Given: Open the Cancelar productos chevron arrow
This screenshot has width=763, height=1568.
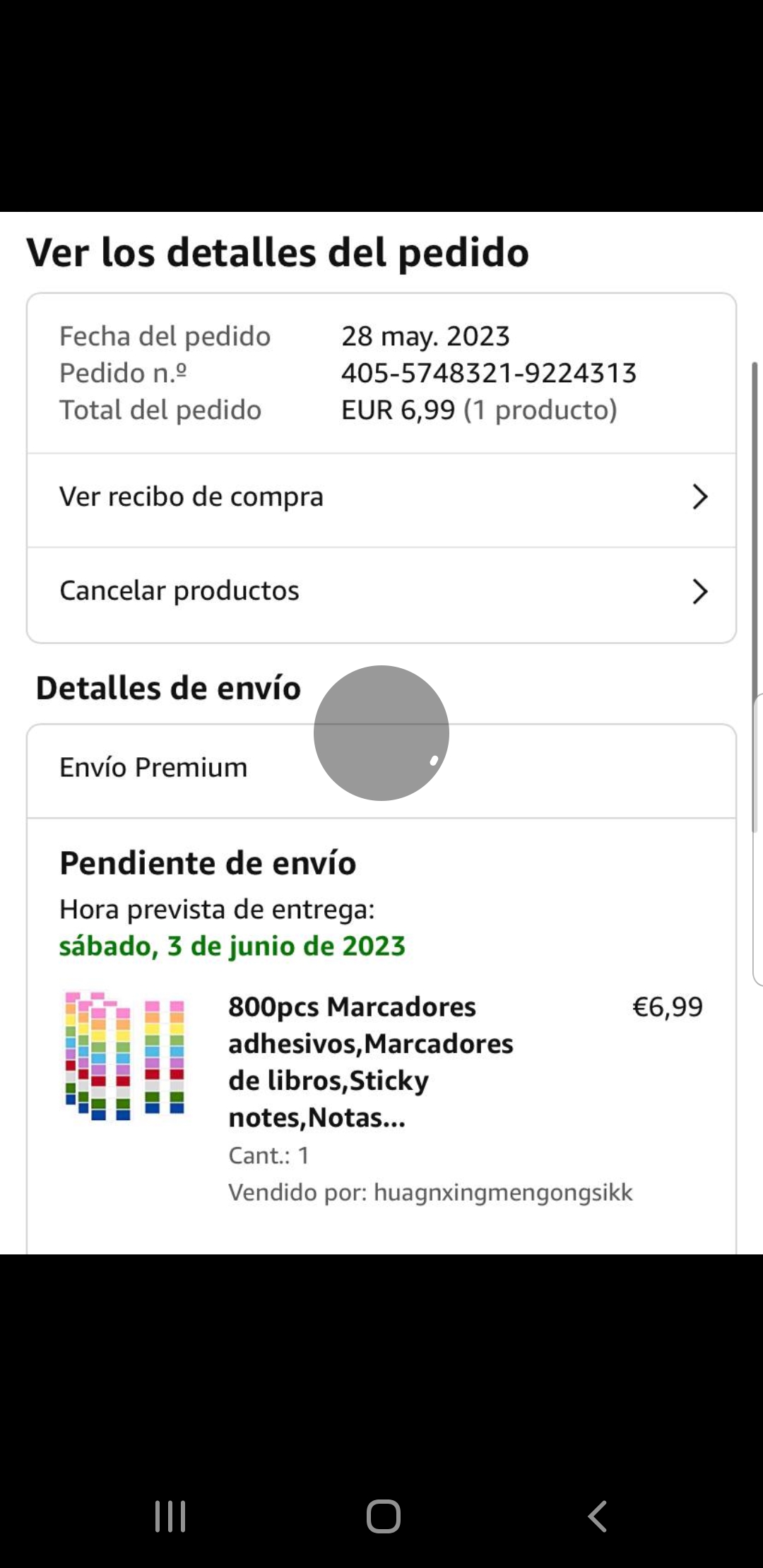Looking at the screenshot, I should [699, 591].
